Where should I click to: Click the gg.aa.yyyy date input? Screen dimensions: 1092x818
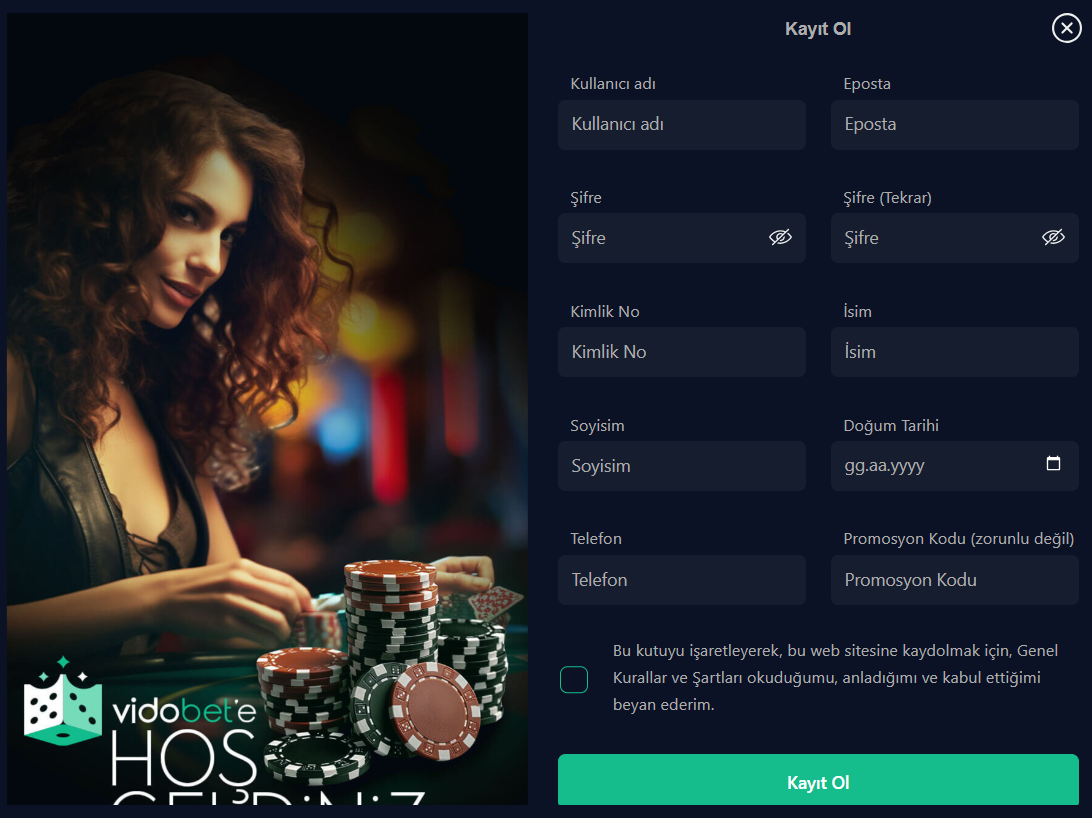[955, 466]
